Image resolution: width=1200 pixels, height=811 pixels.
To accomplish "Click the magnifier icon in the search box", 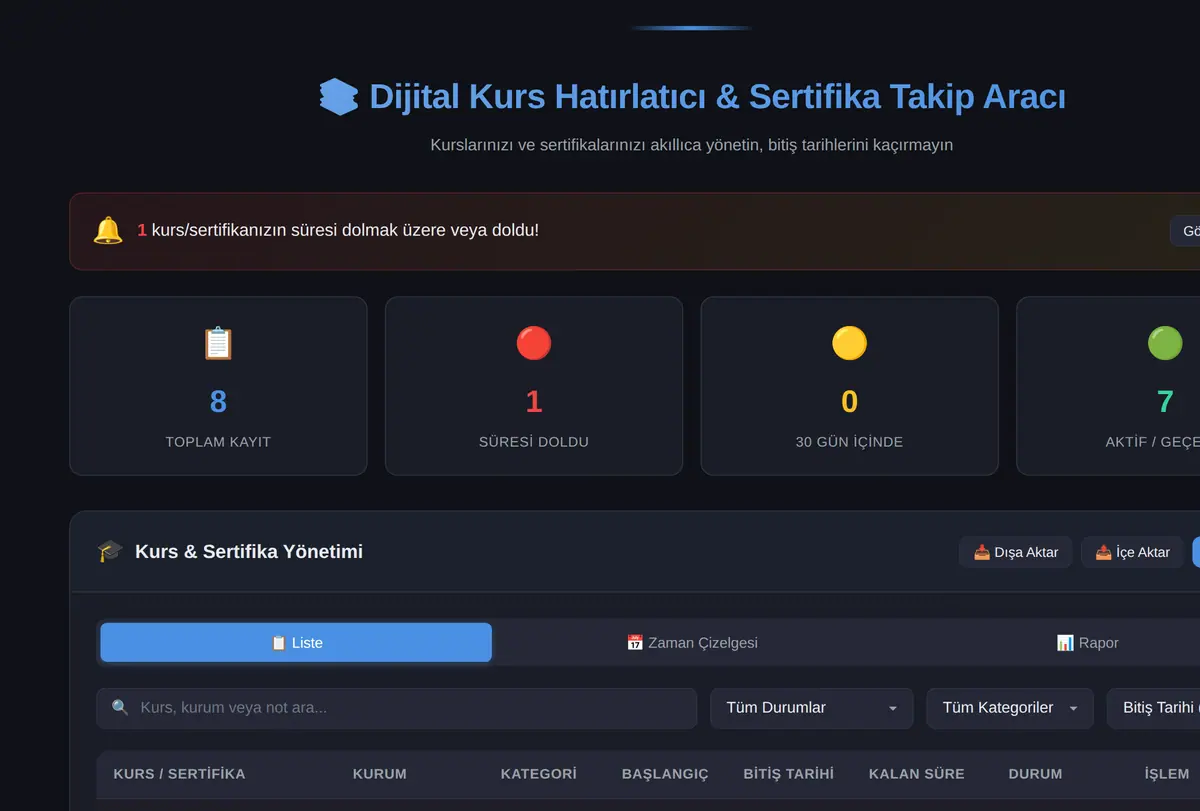I will tap(120, 708).
